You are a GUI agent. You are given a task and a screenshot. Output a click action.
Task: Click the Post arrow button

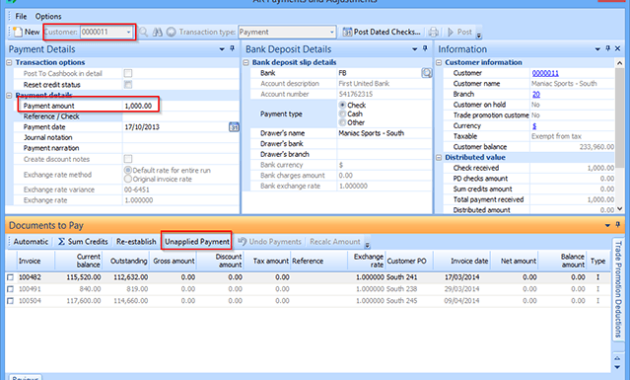coord(460,32)
